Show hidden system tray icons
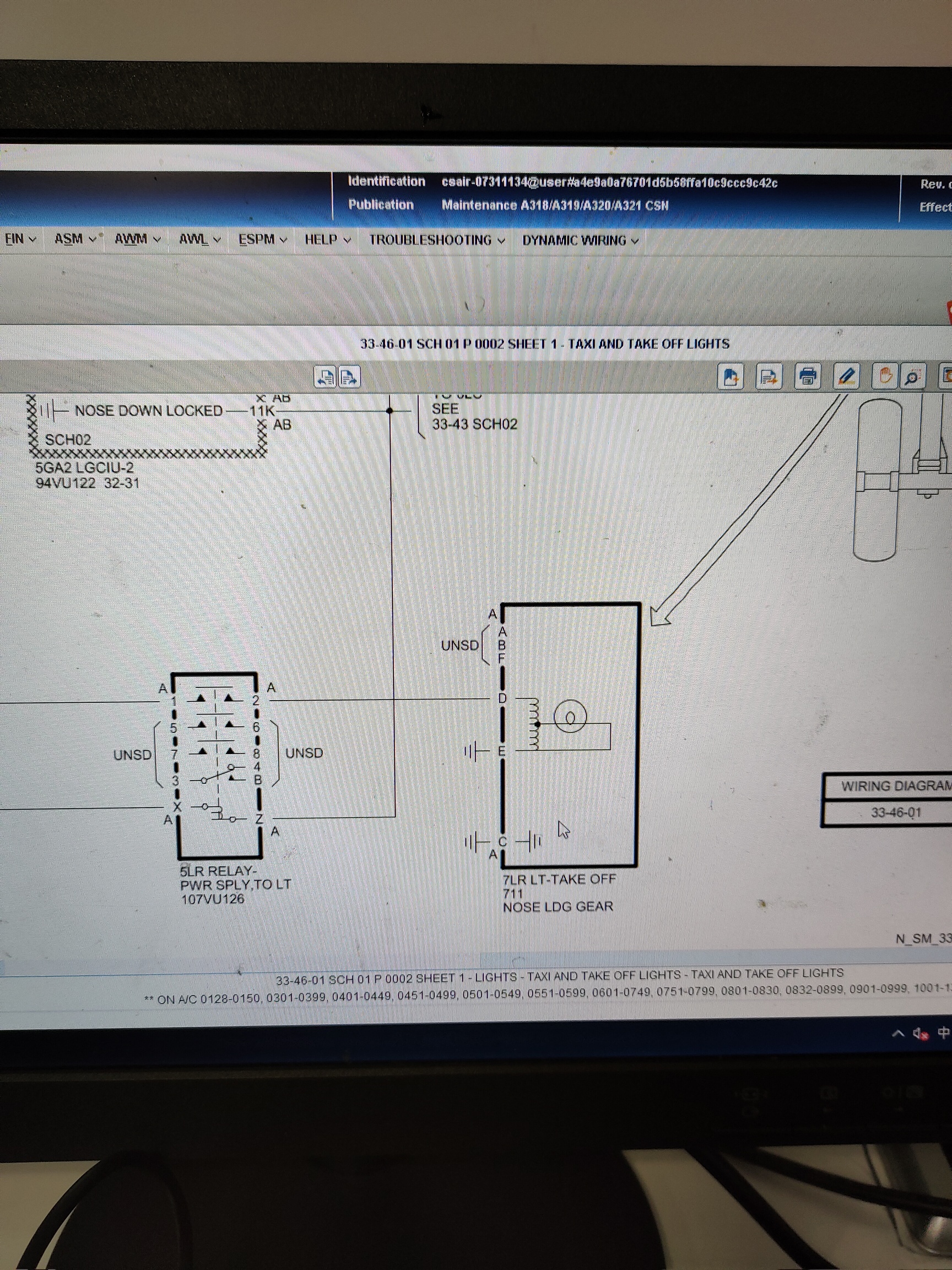The height and width of the screenshot is (1270, 952). (897, 1034)
